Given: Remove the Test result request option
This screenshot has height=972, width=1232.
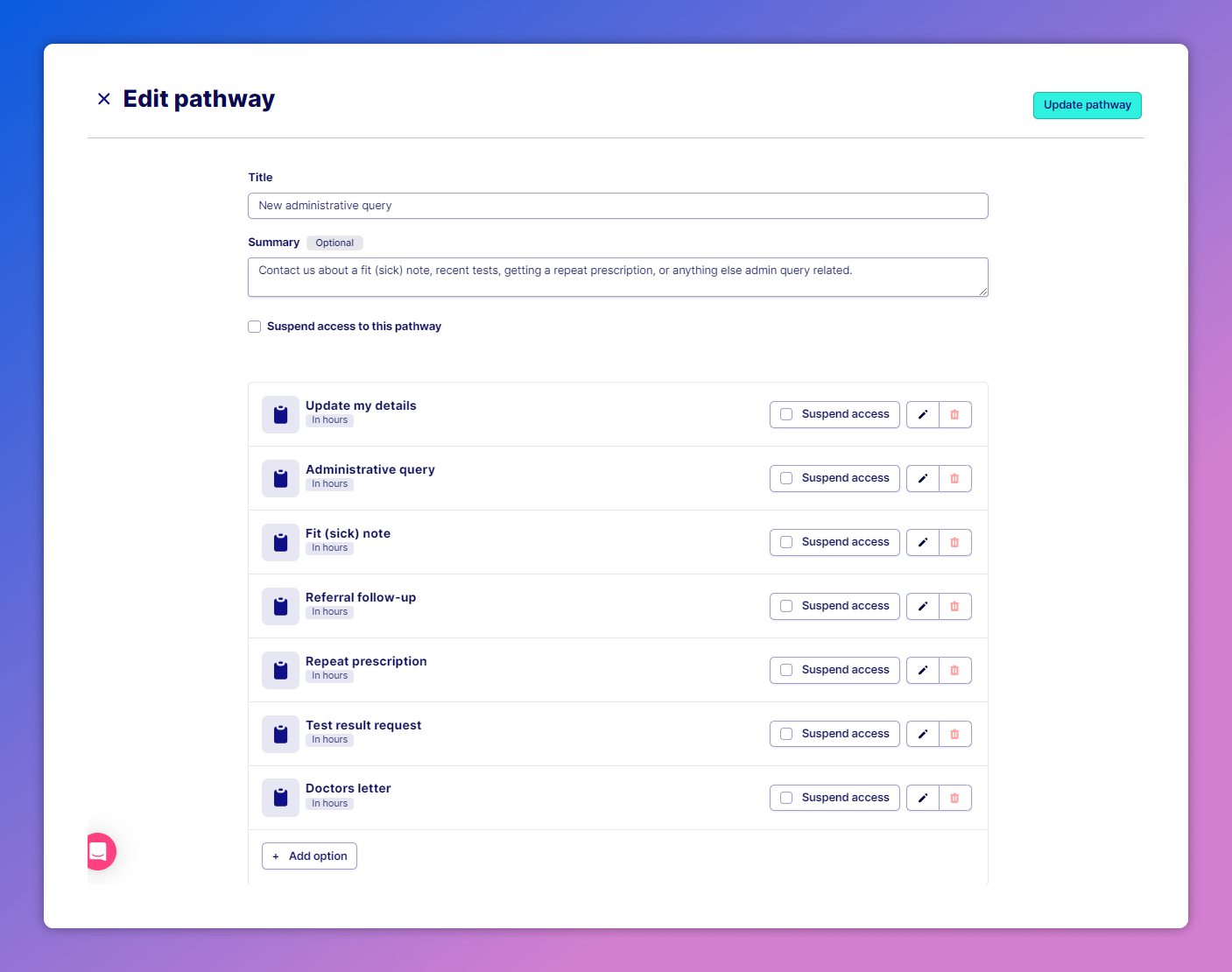Looking at the screenshot, I should point(954,734).
